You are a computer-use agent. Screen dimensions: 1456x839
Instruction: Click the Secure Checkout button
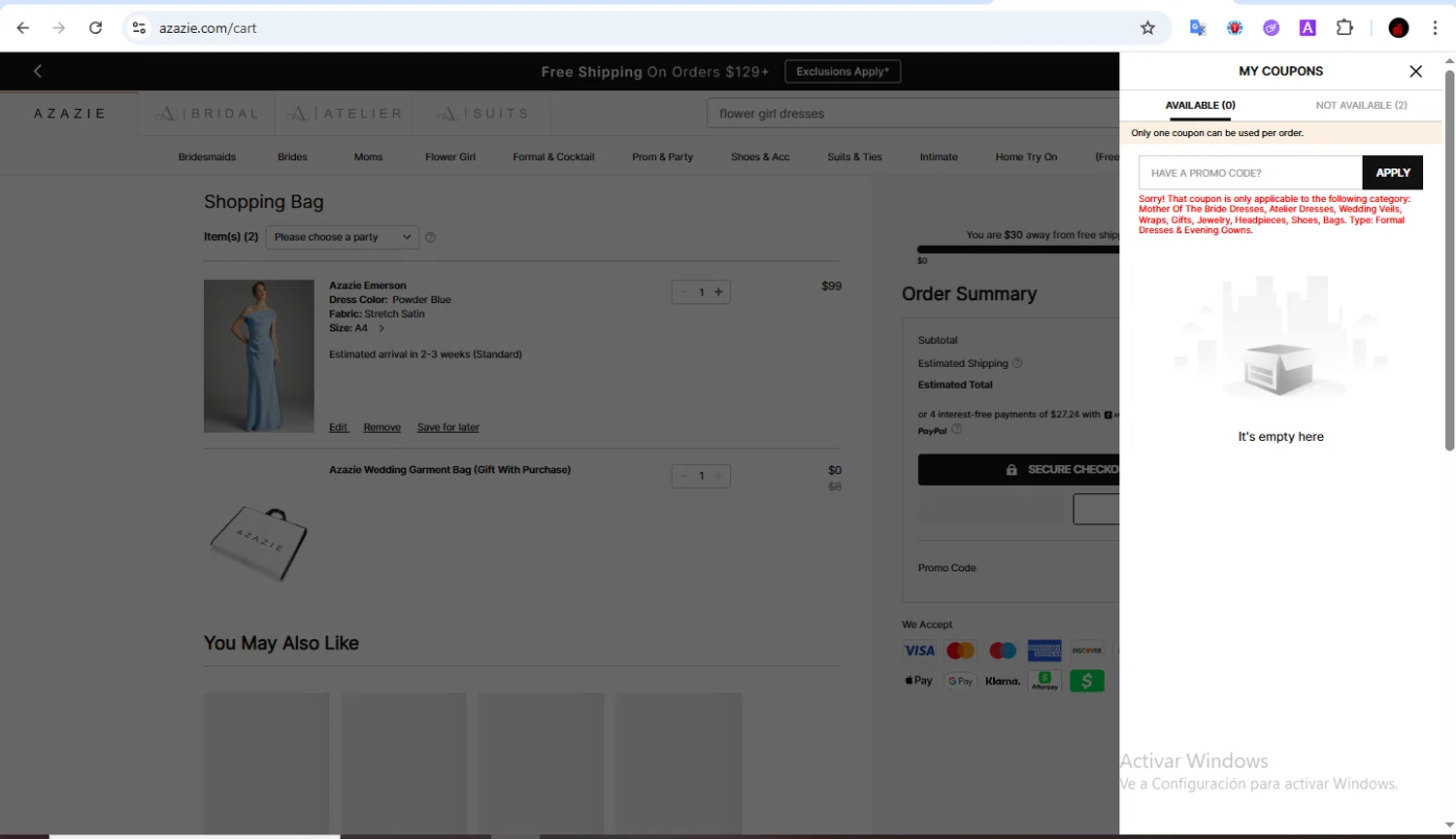[1019, 470]
